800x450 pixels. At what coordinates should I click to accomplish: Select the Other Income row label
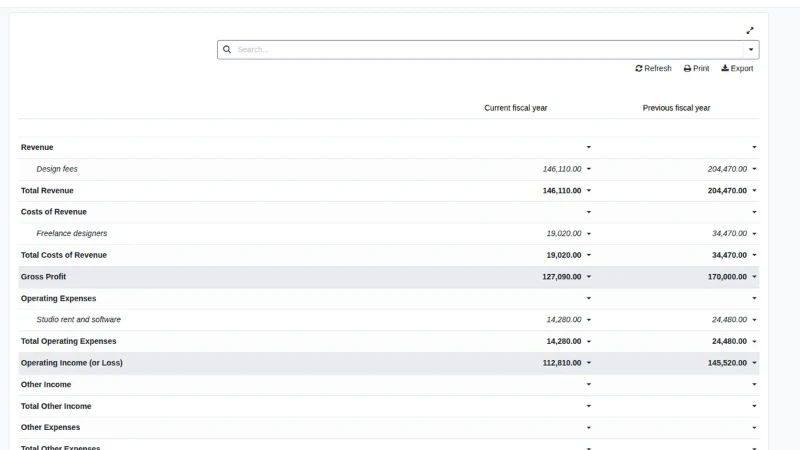click(x=46, y=385)
